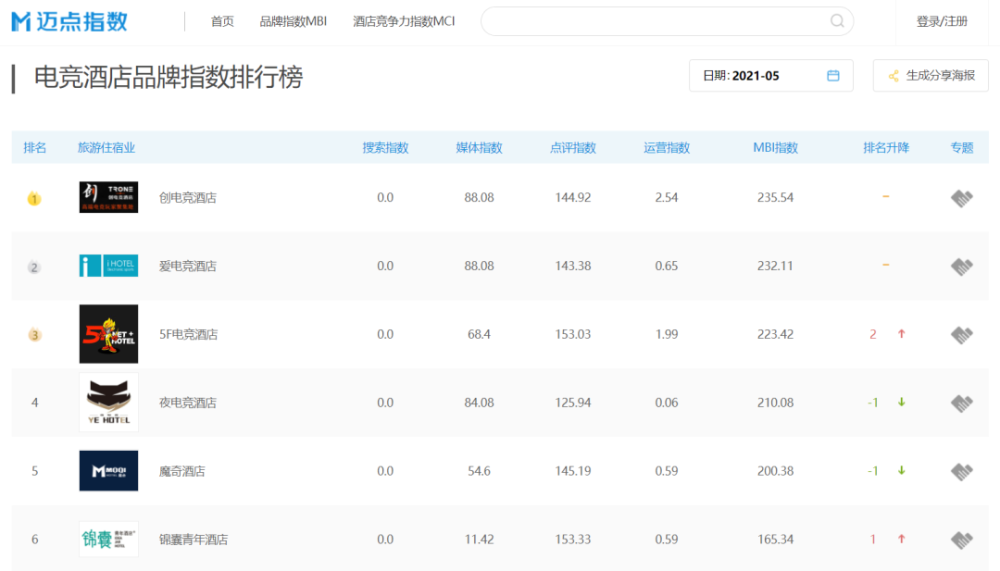Viewport: 1000px width, 571px height.
Task: Click the gold rank 1 medal
Action: pos(34,198)
